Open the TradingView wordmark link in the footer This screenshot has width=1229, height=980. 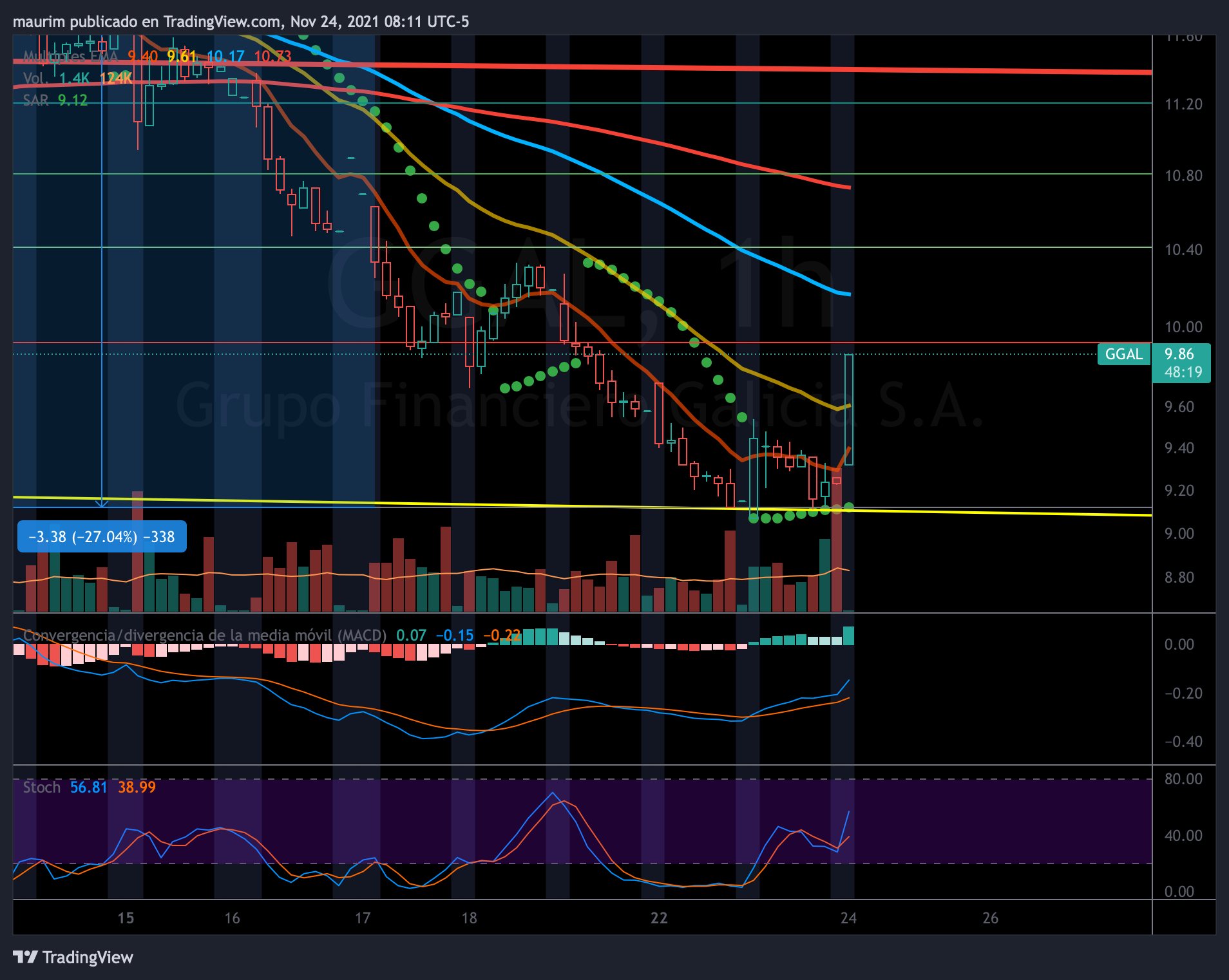tap(88, 957)
